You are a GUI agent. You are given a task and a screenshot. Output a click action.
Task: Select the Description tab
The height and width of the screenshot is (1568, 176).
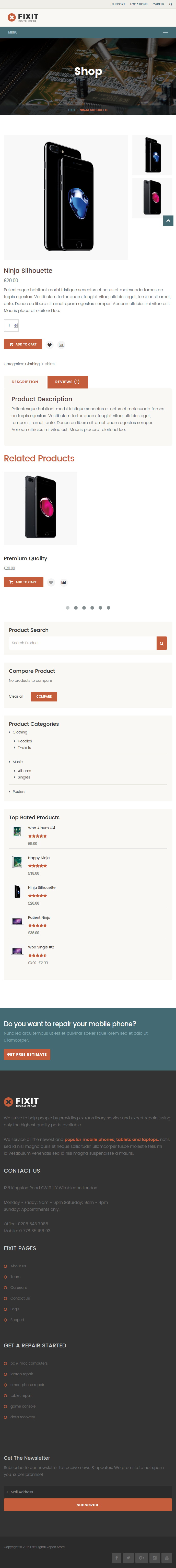click(x=25, y=382)
